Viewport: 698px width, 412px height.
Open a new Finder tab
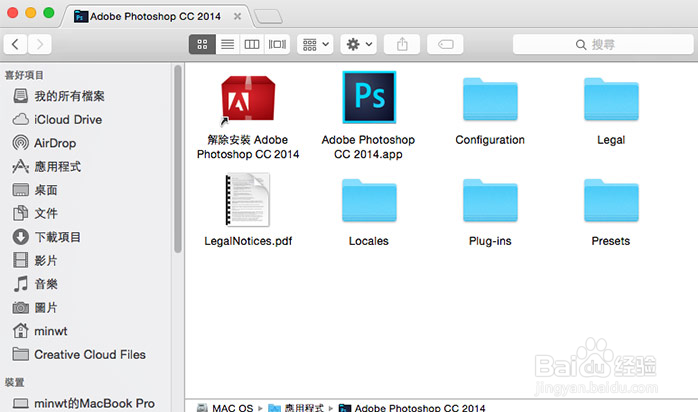268,16
